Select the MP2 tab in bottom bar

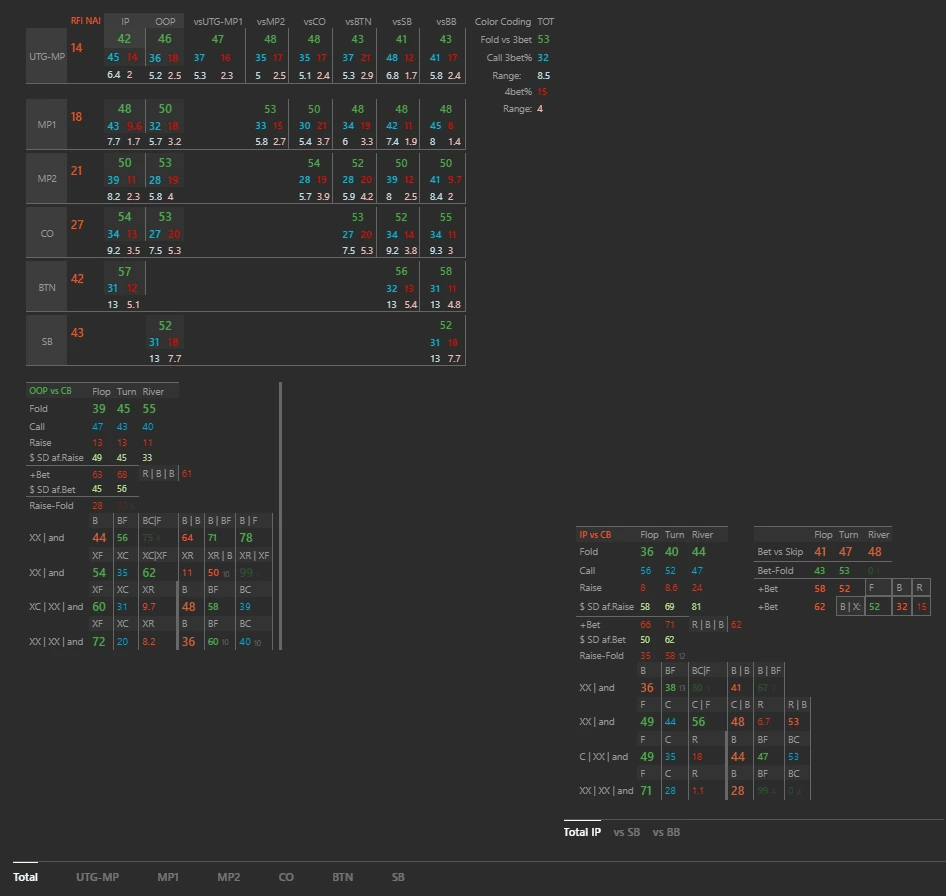pyautogui.click(x=229, y=877)
